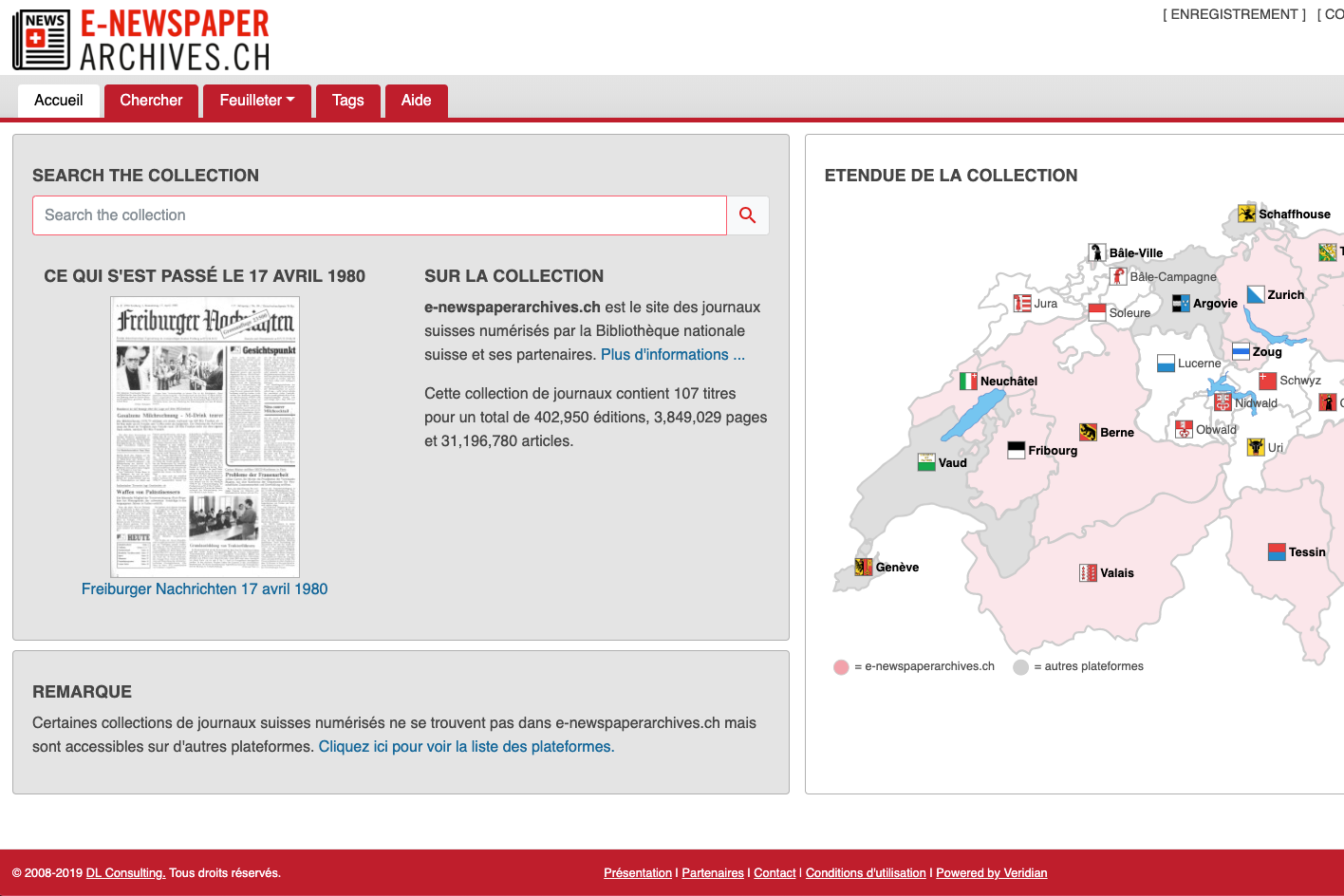Select the Argovie canton flag
Screen dimensions: 1344x896
tap(1181, 303)
